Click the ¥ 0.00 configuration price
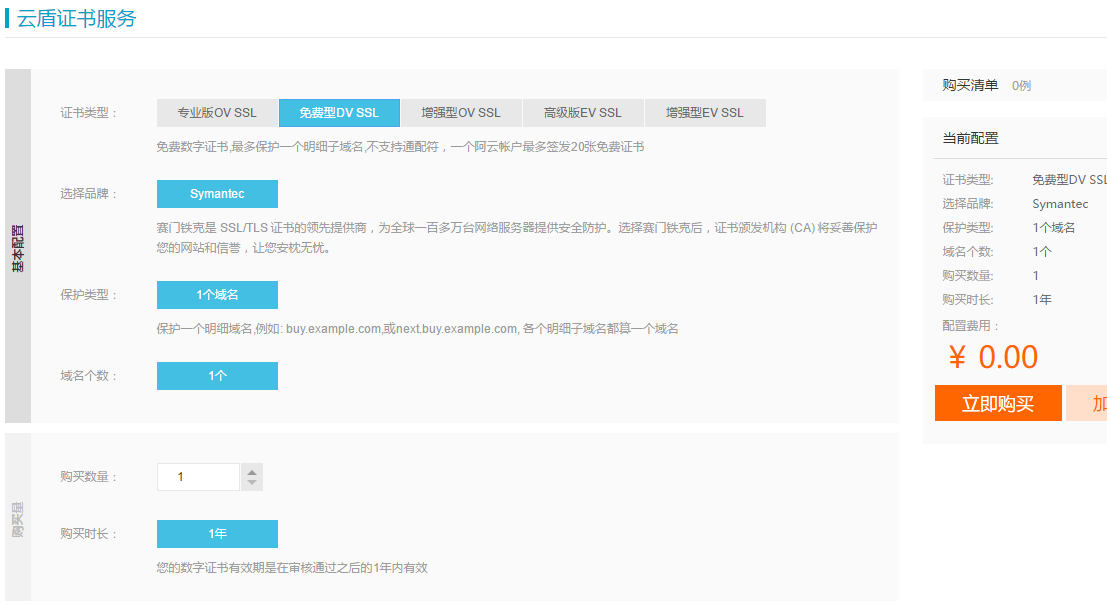Viewport: 1107px width, 606px height. pyautogui.click(x=993, y=357)
